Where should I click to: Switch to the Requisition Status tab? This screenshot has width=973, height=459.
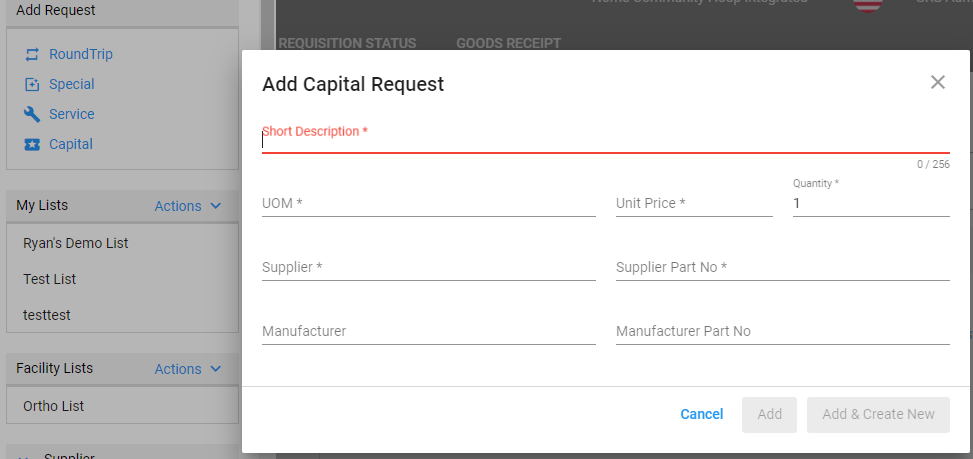(x=348, y=43)
